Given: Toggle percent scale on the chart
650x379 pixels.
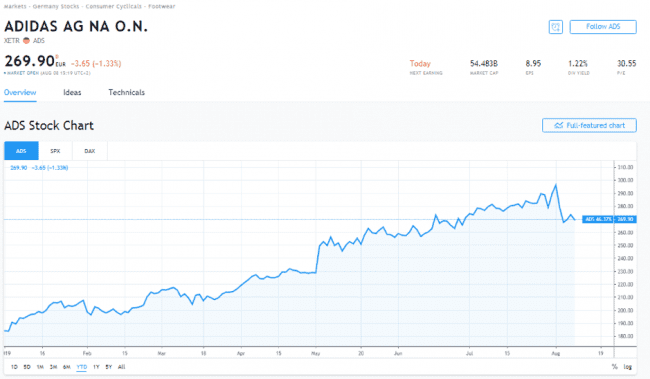Looking at the screenshot, I should point(614,367).
